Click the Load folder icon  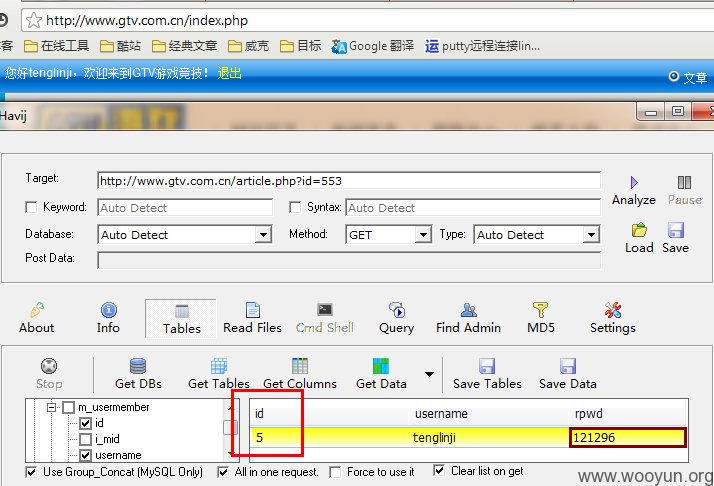click(x=639, y=230)
